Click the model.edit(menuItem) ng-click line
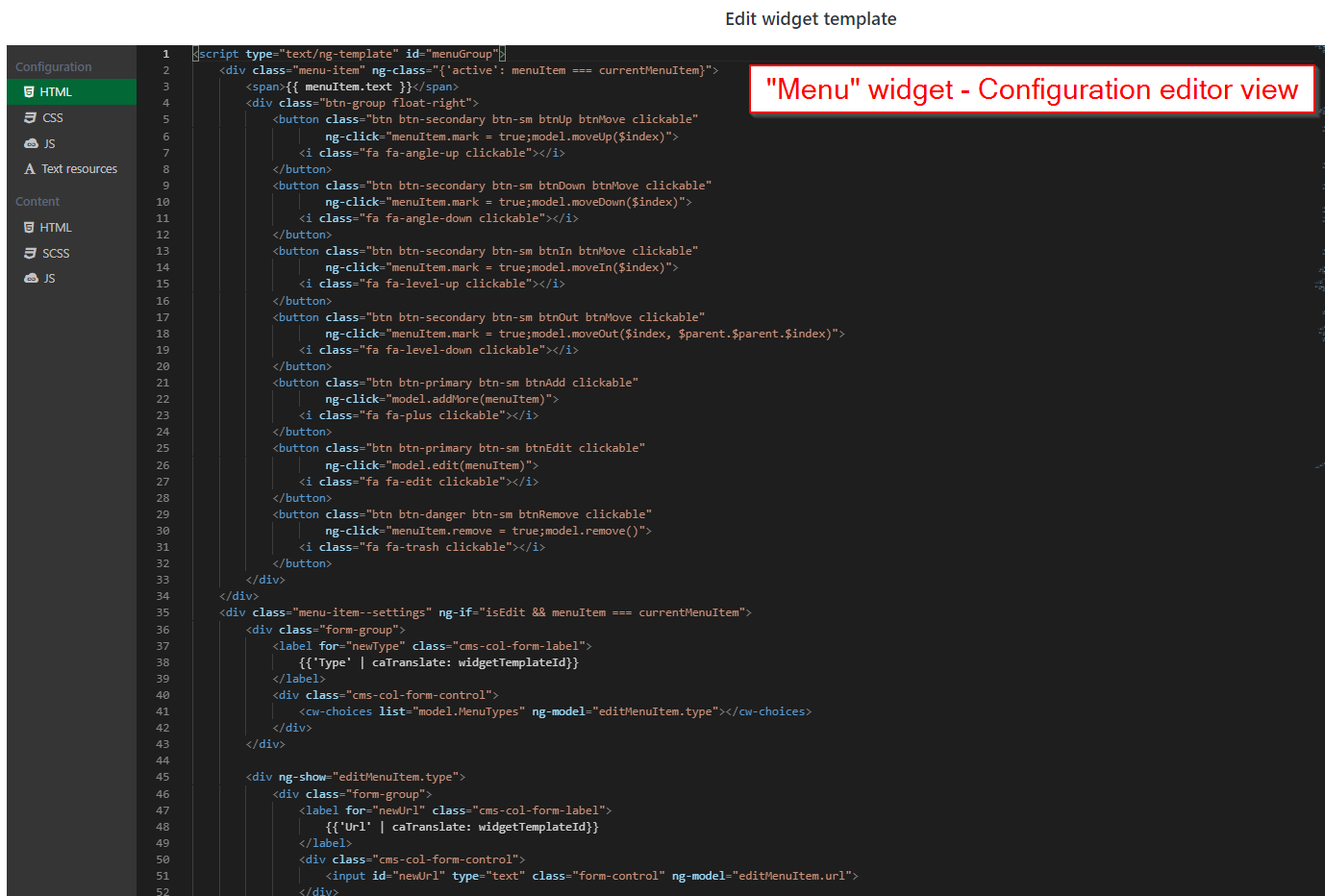This screenshot has height=896, width=1325. (432, 465)
